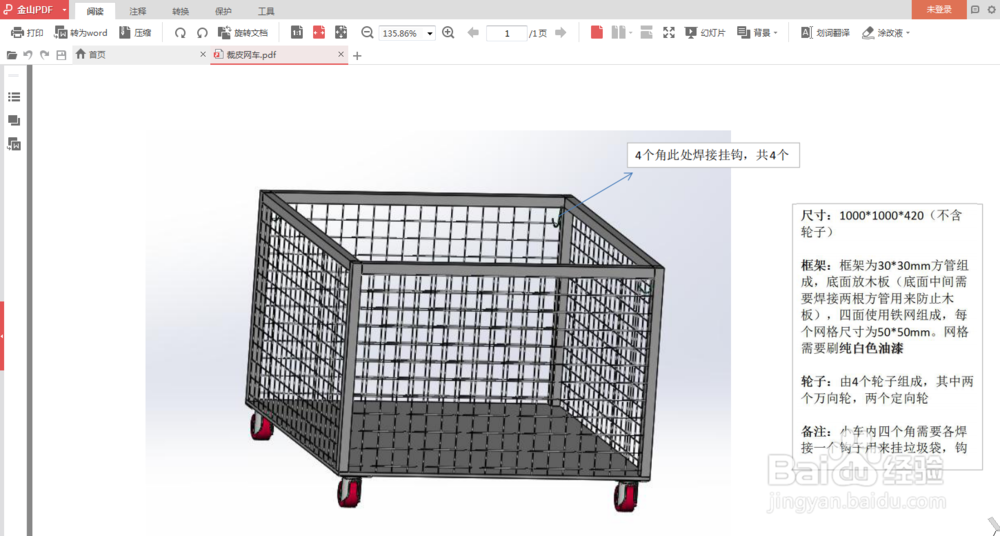Screen dimensions: 1000x536
Task: Click 旋转文档 rotate document button
Action: point(243,33)
